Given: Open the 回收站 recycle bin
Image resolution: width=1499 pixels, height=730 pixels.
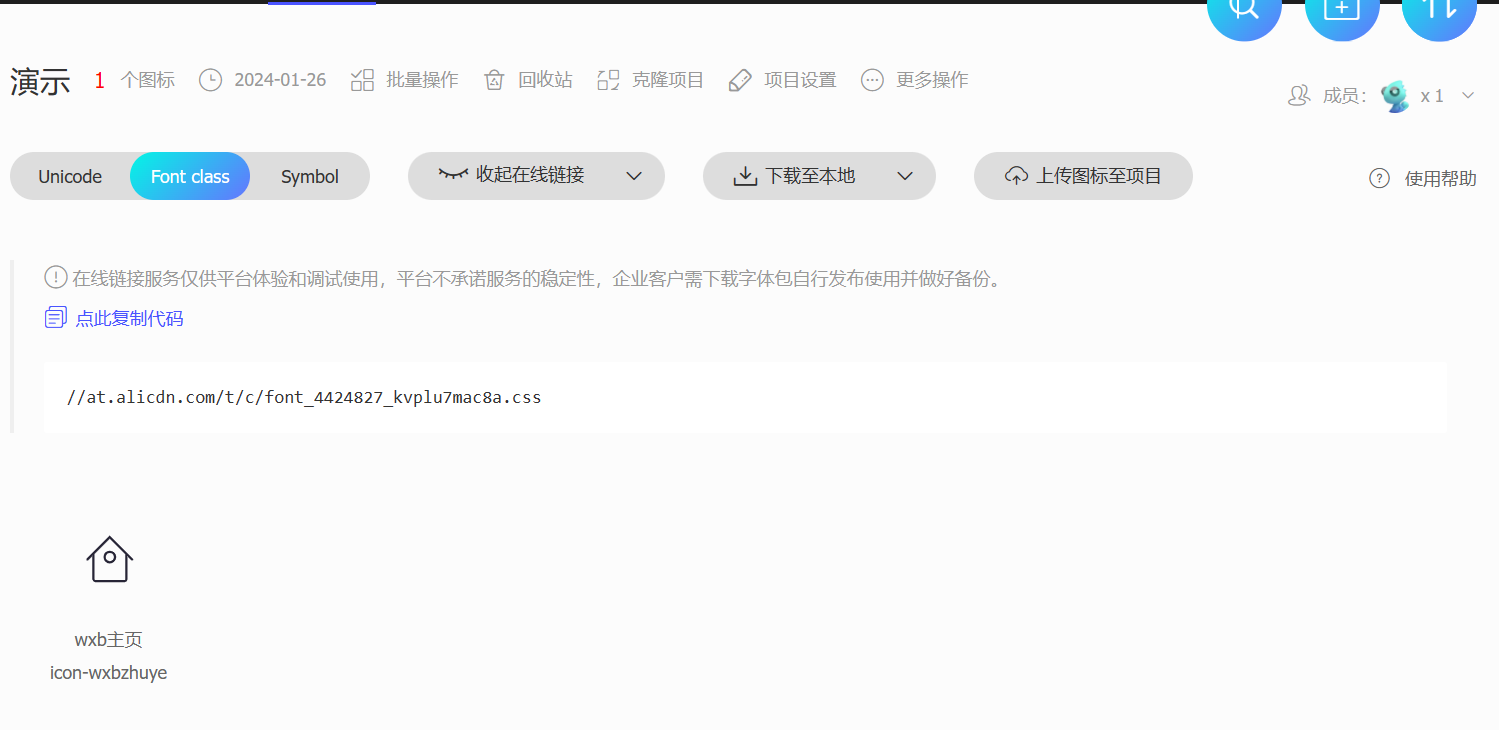Looking at the screenshot, I should point(527,79).
